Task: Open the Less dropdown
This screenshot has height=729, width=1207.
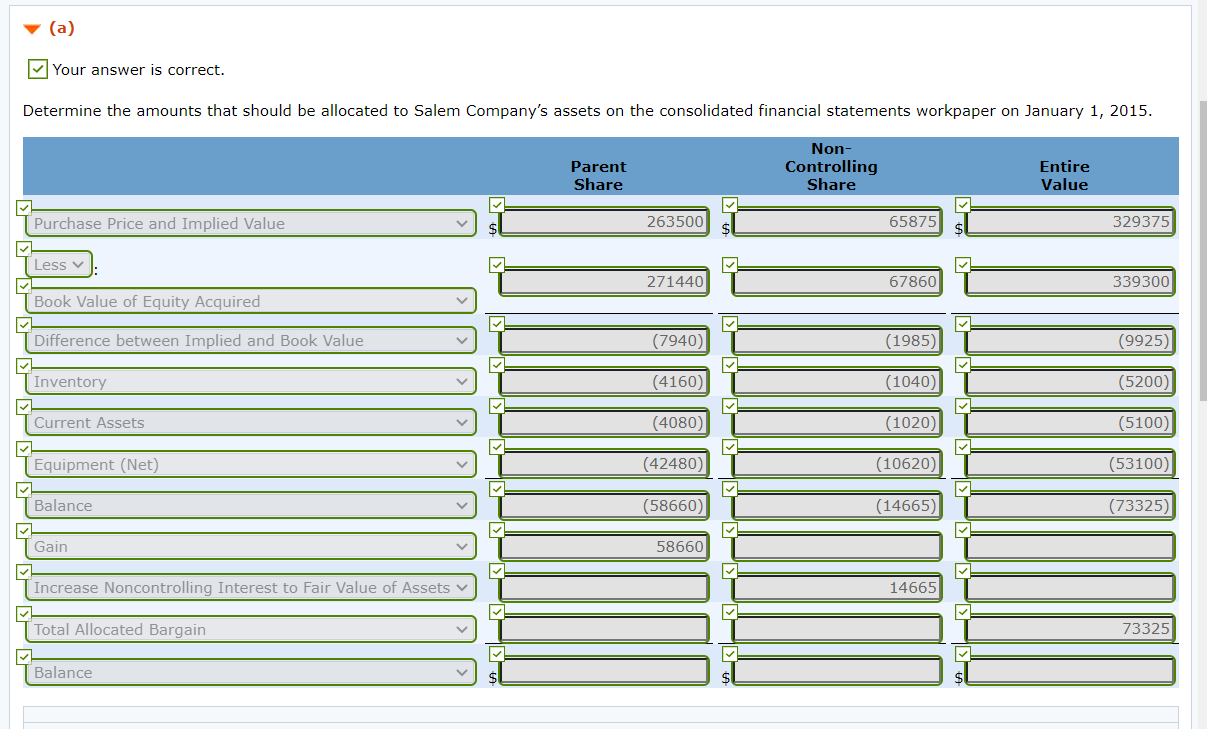Action: pos(59,264)
